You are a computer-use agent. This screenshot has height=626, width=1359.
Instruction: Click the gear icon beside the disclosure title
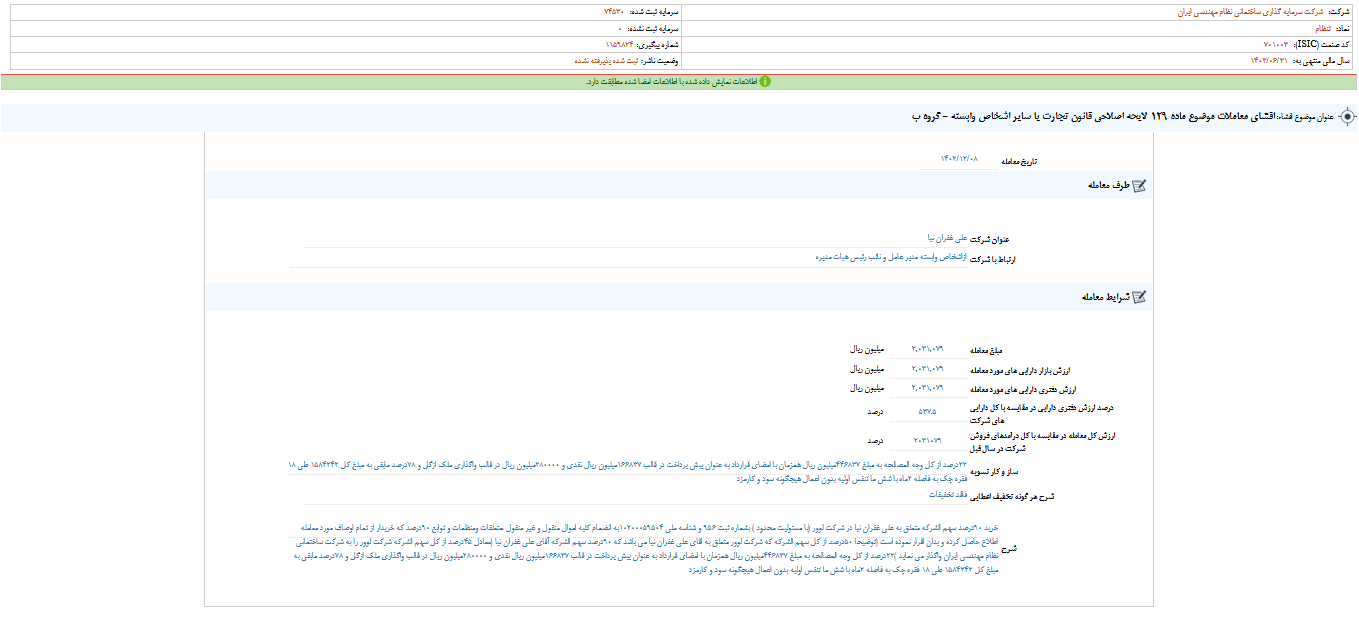click(1346, 117)
